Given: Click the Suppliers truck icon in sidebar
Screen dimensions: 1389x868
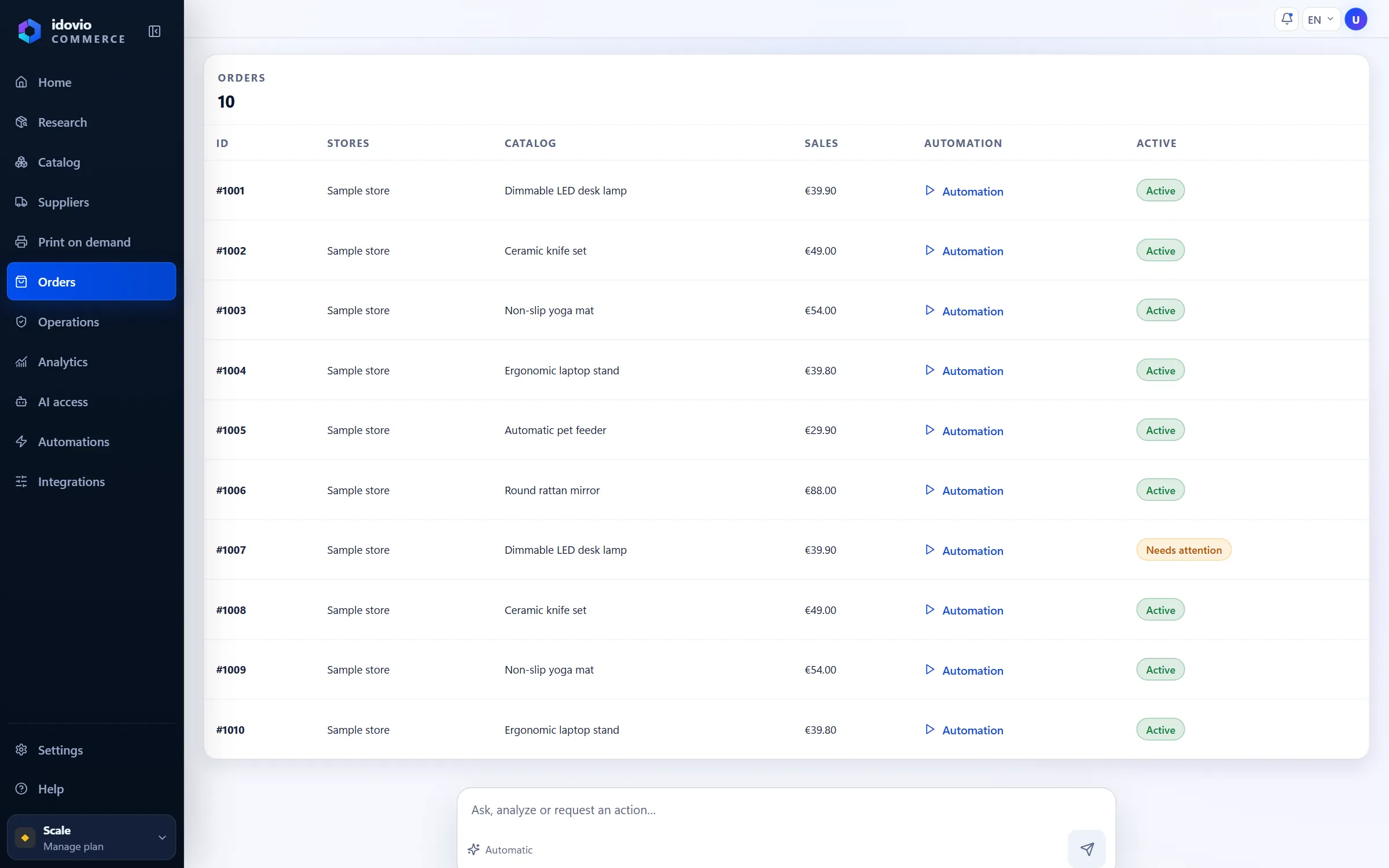Looking at the screenshot, I should tap(21, 202).
